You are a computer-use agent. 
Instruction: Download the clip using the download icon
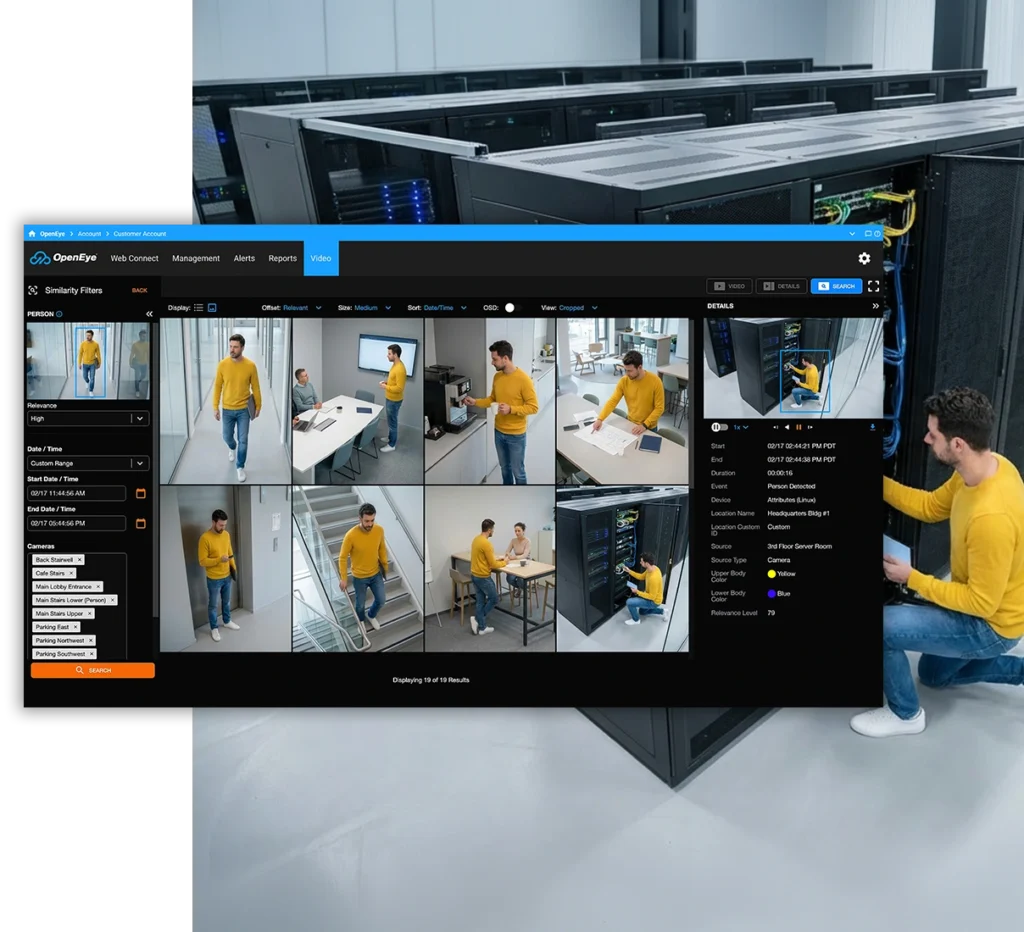(872, 427)
